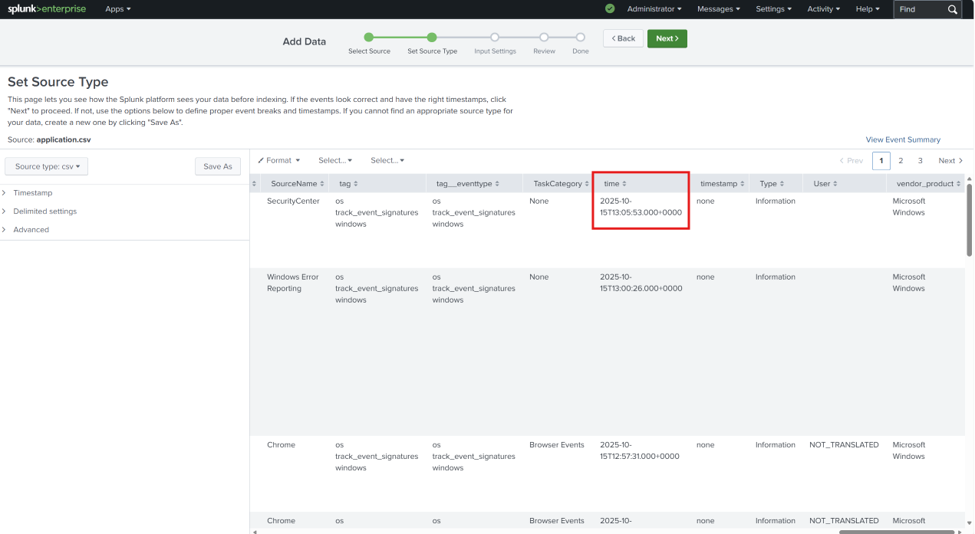The image size is (975, 534).
Task: Click the Set Source Type step circle
Action: 432,37
